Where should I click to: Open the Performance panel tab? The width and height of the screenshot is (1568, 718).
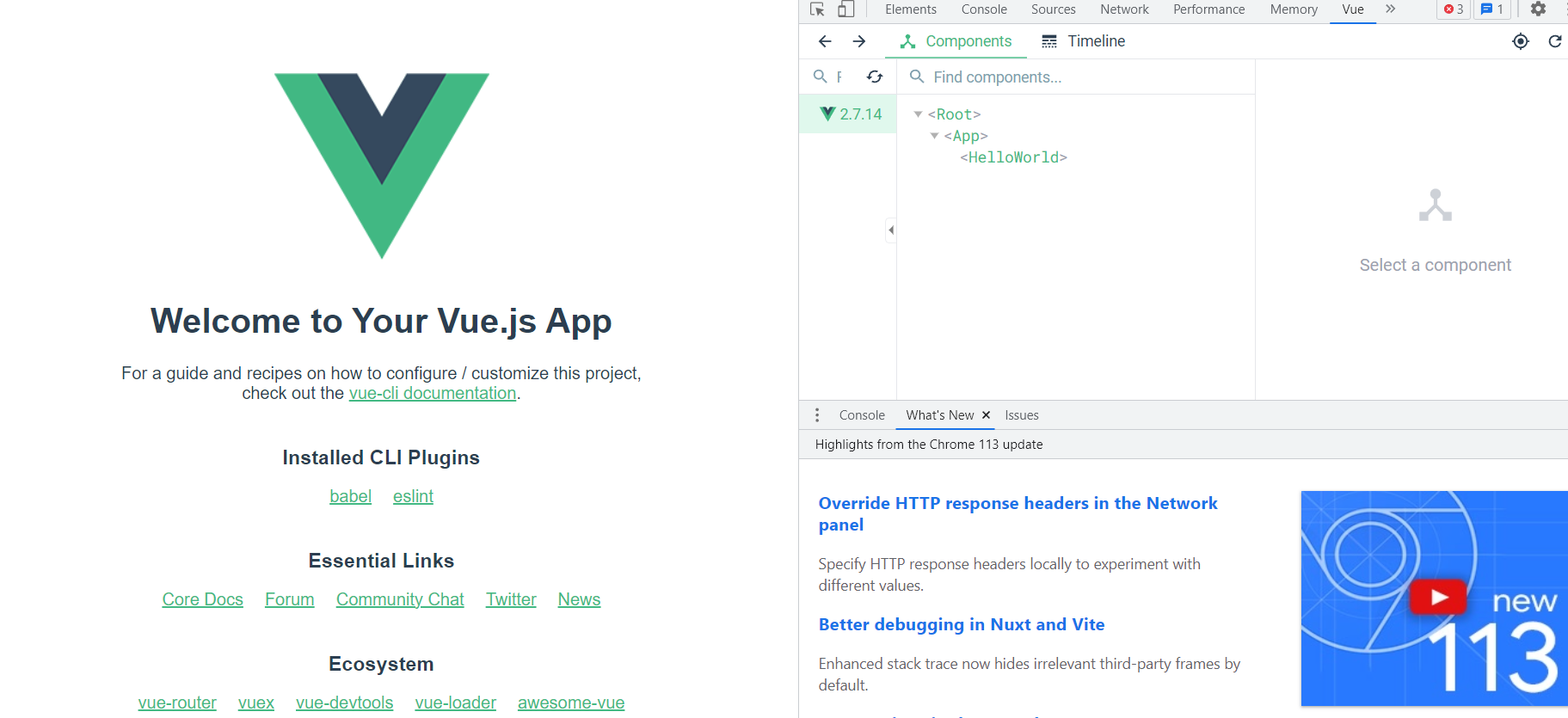[1208, 9]
